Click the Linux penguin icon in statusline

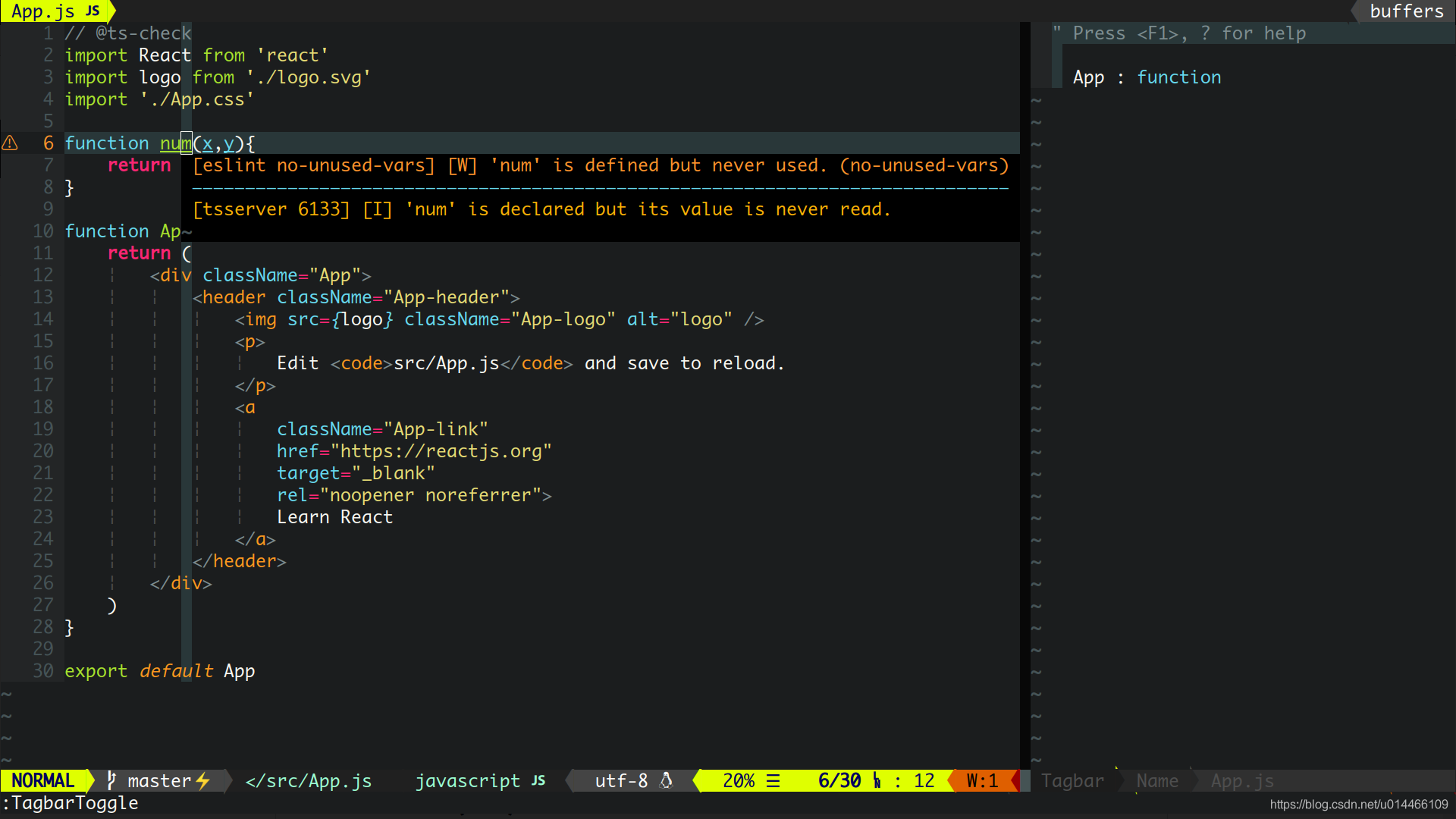tap(667, 780)
